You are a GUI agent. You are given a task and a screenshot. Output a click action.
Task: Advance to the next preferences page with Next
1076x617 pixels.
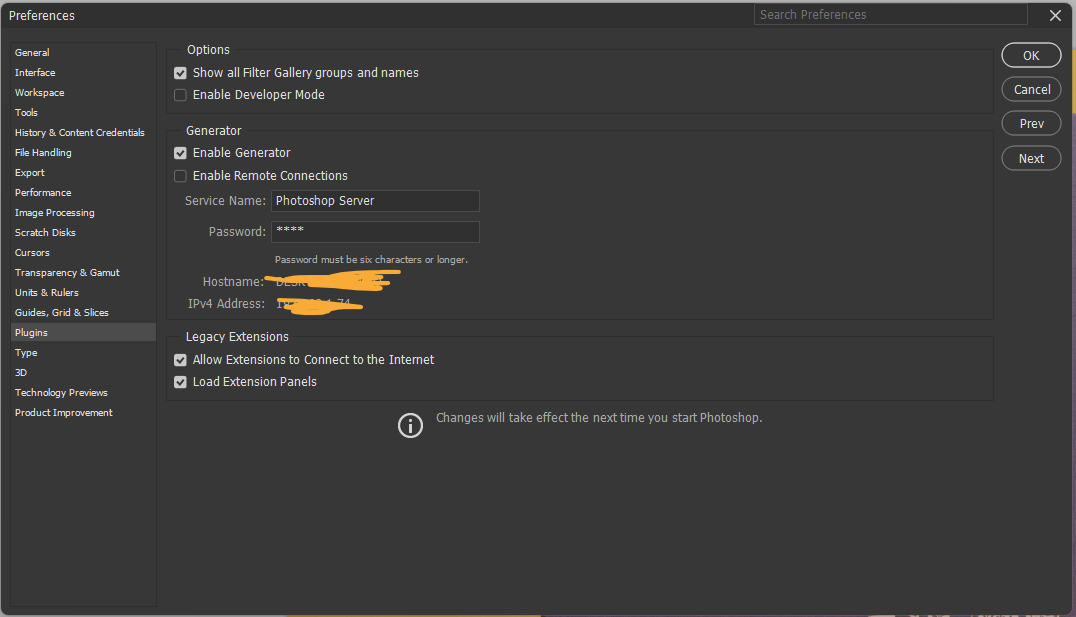(1031, 158)
